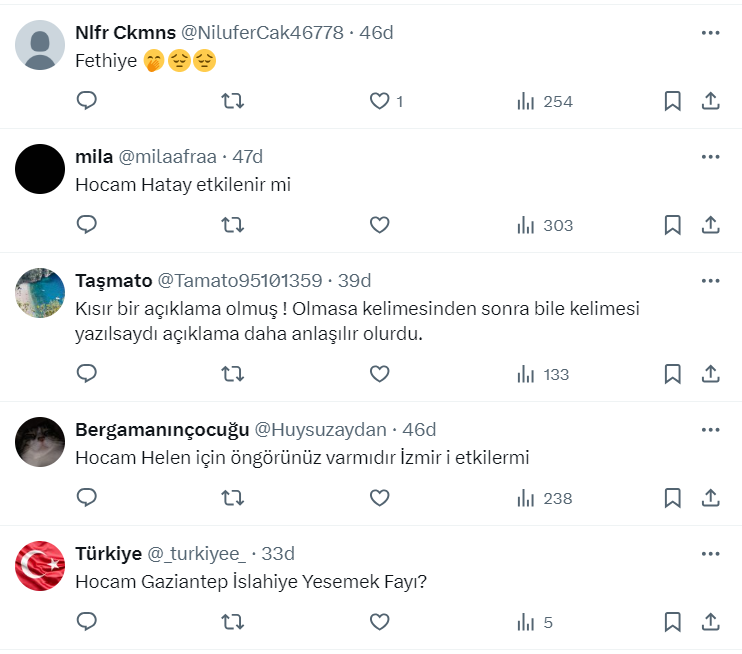Open the 47d timestamp on mila's tweet
This screenshot has height=654, width=742.
[247, 157]
